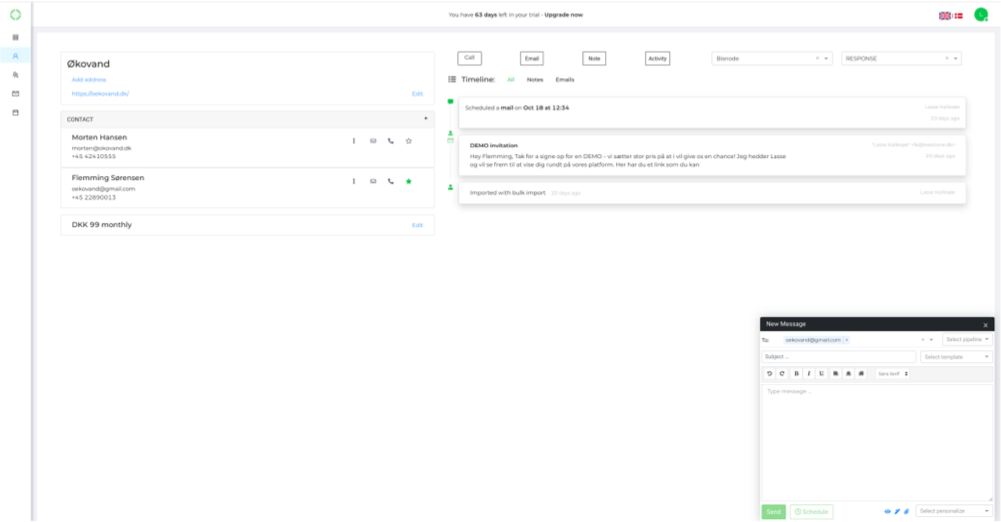Star Morten Hansen as the primary contact

408,141
